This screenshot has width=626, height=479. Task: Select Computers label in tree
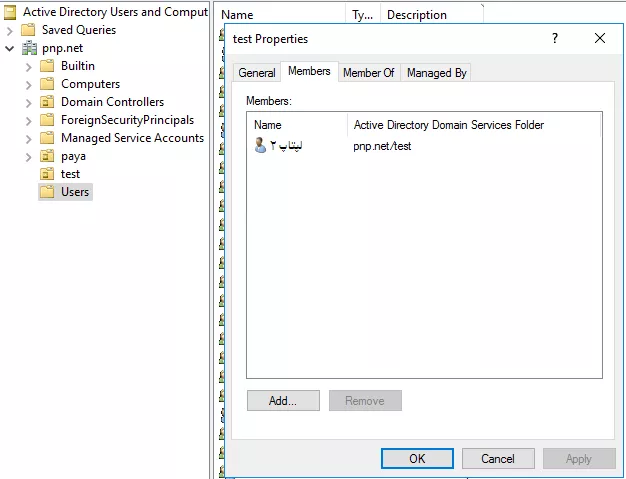(x=91, y=84)
